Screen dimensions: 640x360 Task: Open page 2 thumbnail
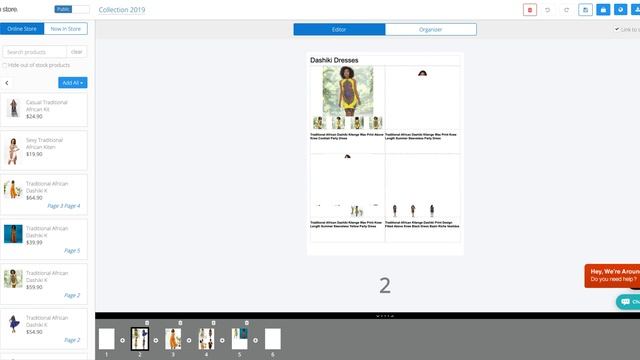(140, 339)
